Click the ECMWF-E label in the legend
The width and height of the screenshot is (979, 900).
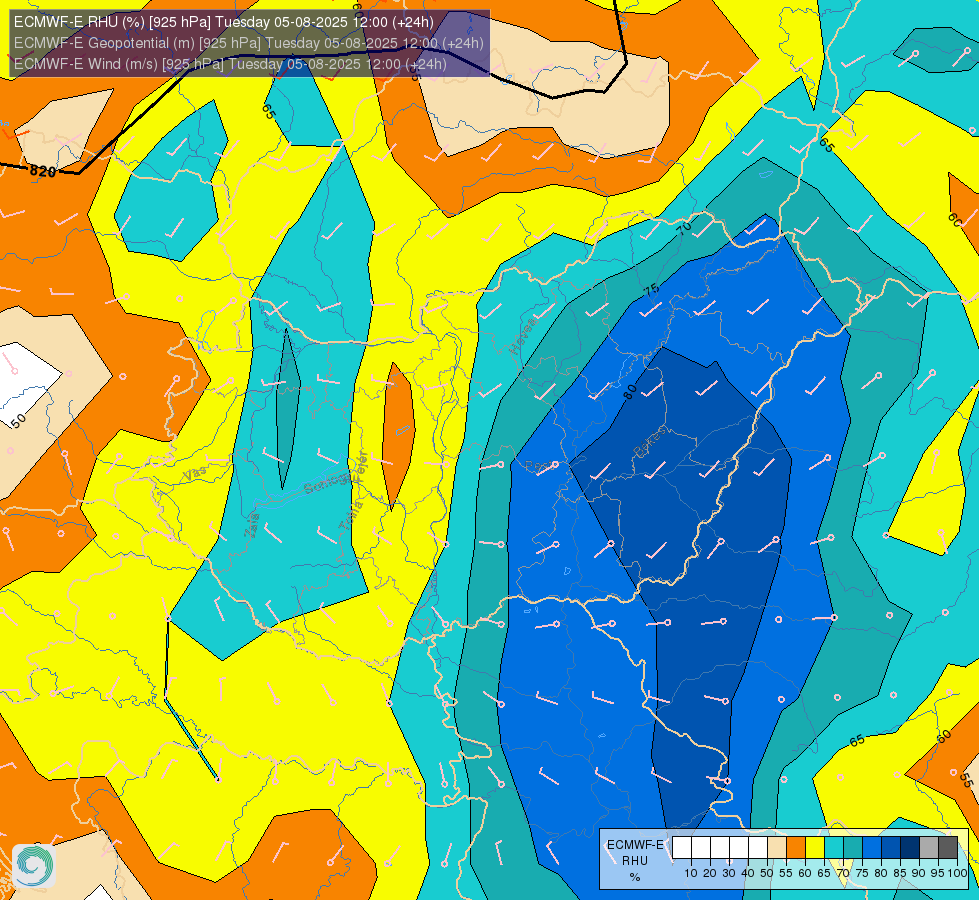coord(635,845)
